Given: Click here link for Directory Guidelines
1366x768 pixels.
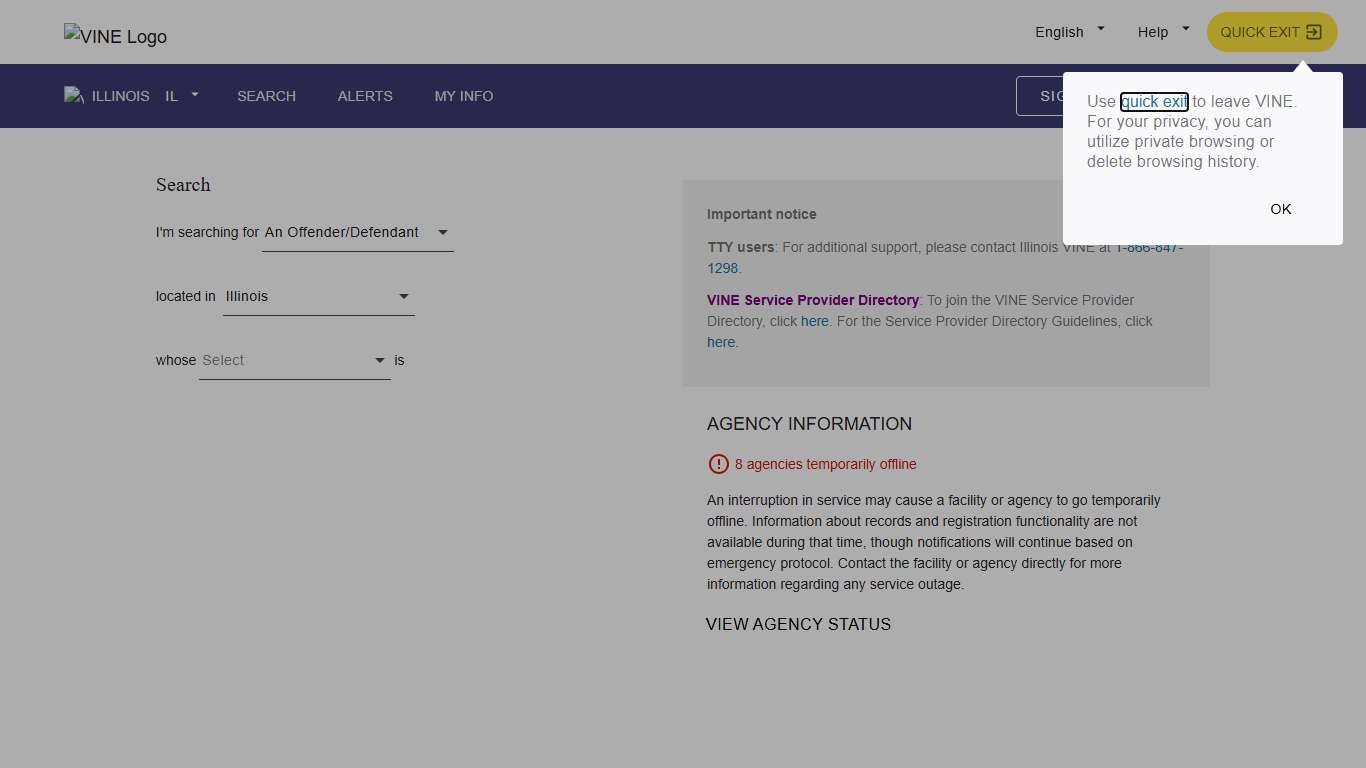Looking at the screenshot, I should [720, 342].
